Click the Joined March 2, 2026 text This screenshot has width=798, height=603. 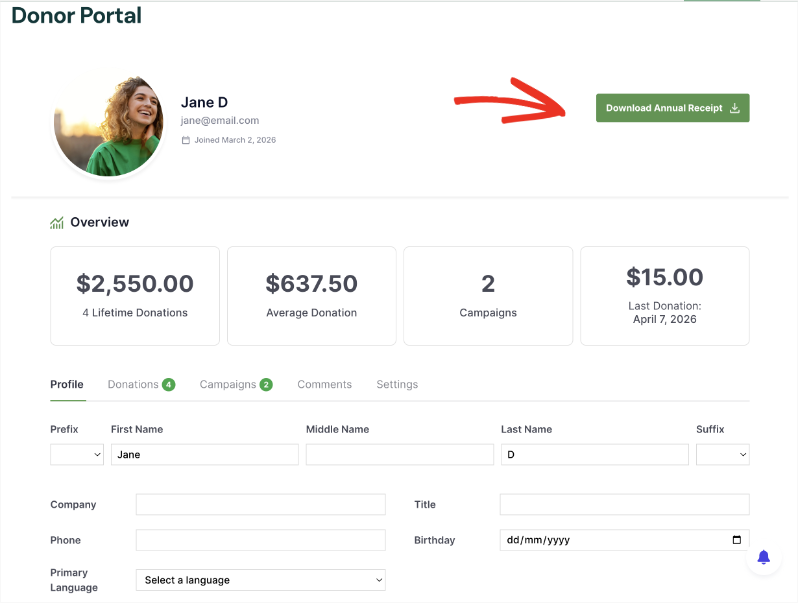pyautogui.click(x=235, y=140)
